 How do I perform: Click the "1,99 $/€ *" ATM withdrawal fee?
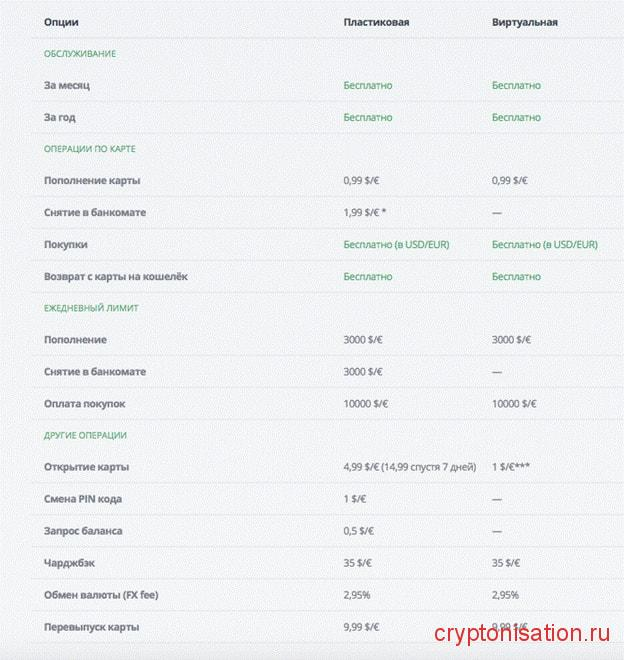(365, 213)
